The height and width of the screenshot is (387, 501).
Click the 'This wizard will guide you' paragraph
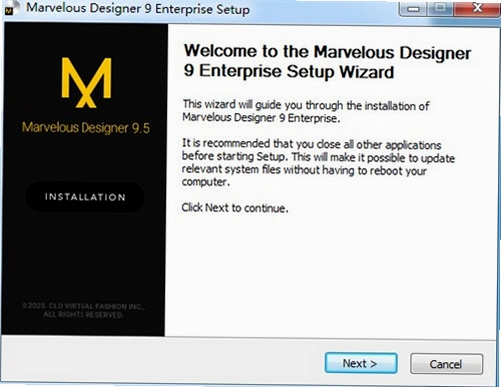[x=306, y=111]
